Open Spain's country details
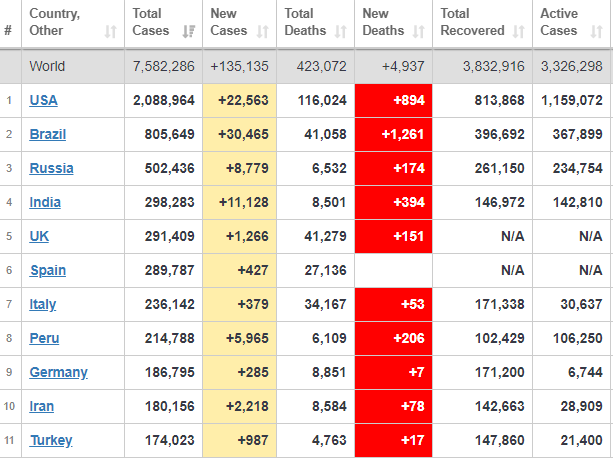This screenshot has height=458, width=613. click(x=48, y=271)
